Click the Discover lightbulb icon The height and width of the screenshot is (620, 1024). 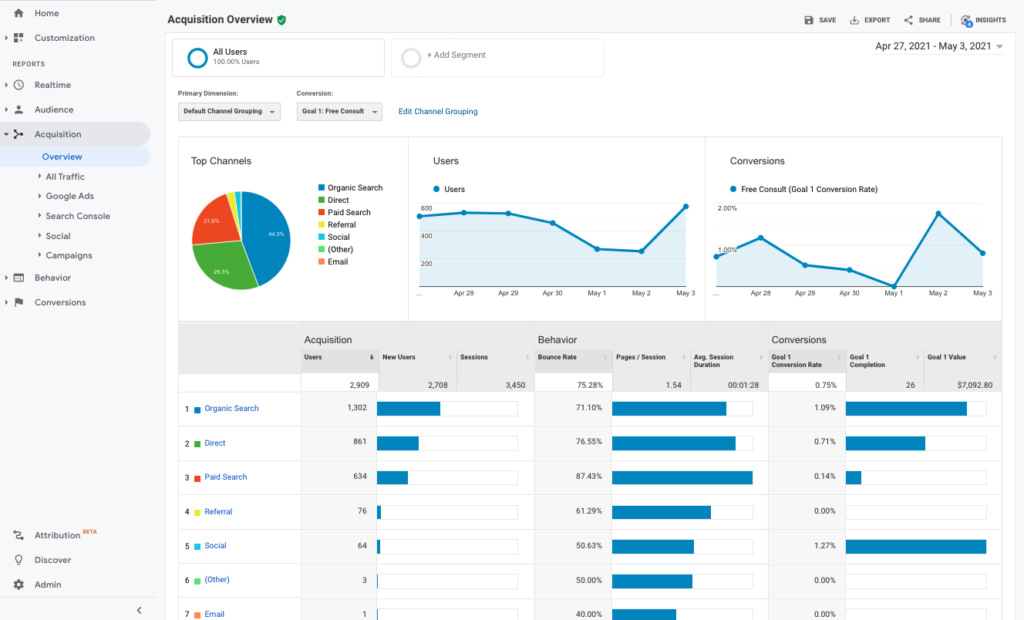coord(19,560)
